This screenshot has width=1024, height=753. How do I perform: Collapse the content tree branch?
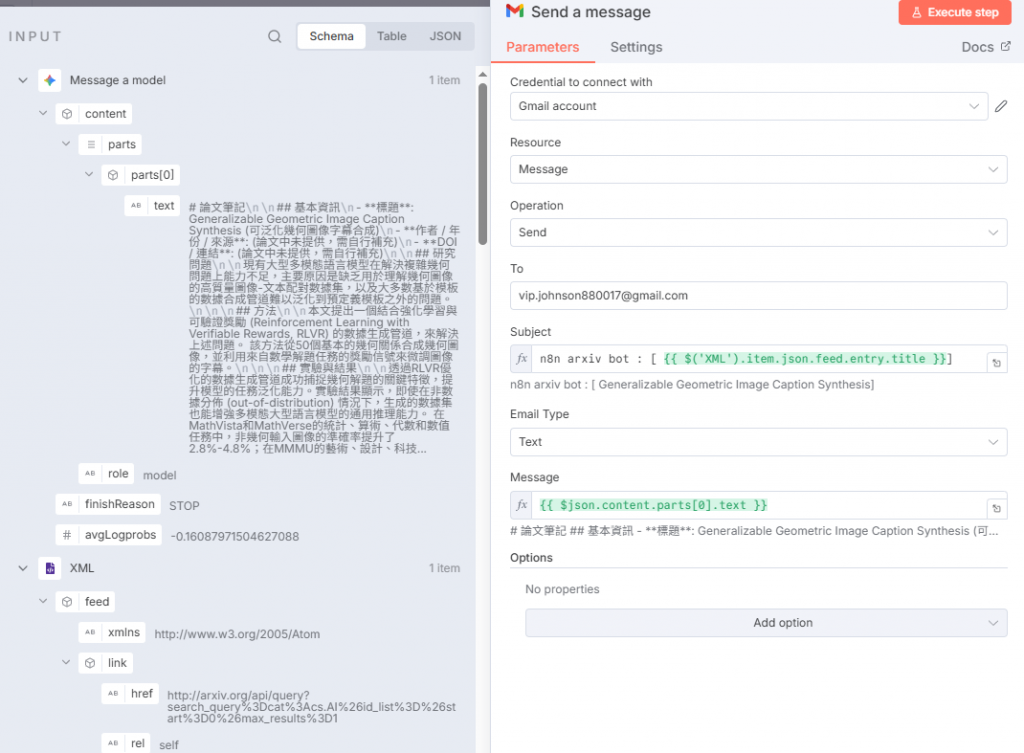pos(43,113)
